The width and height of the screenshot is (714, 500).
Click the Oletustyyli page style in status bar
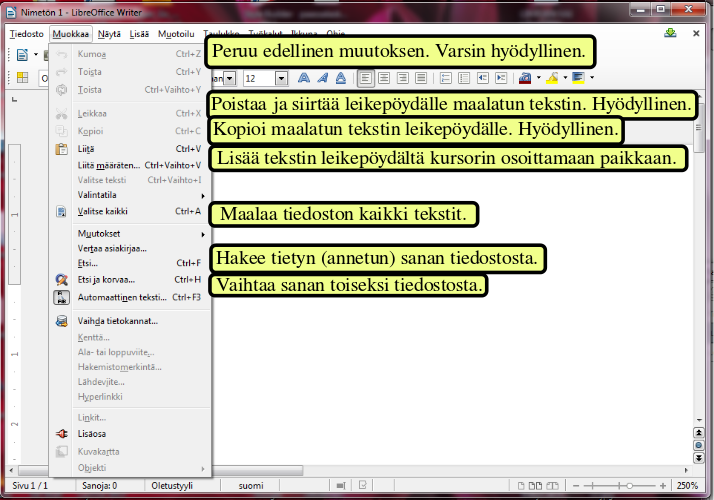172,486
